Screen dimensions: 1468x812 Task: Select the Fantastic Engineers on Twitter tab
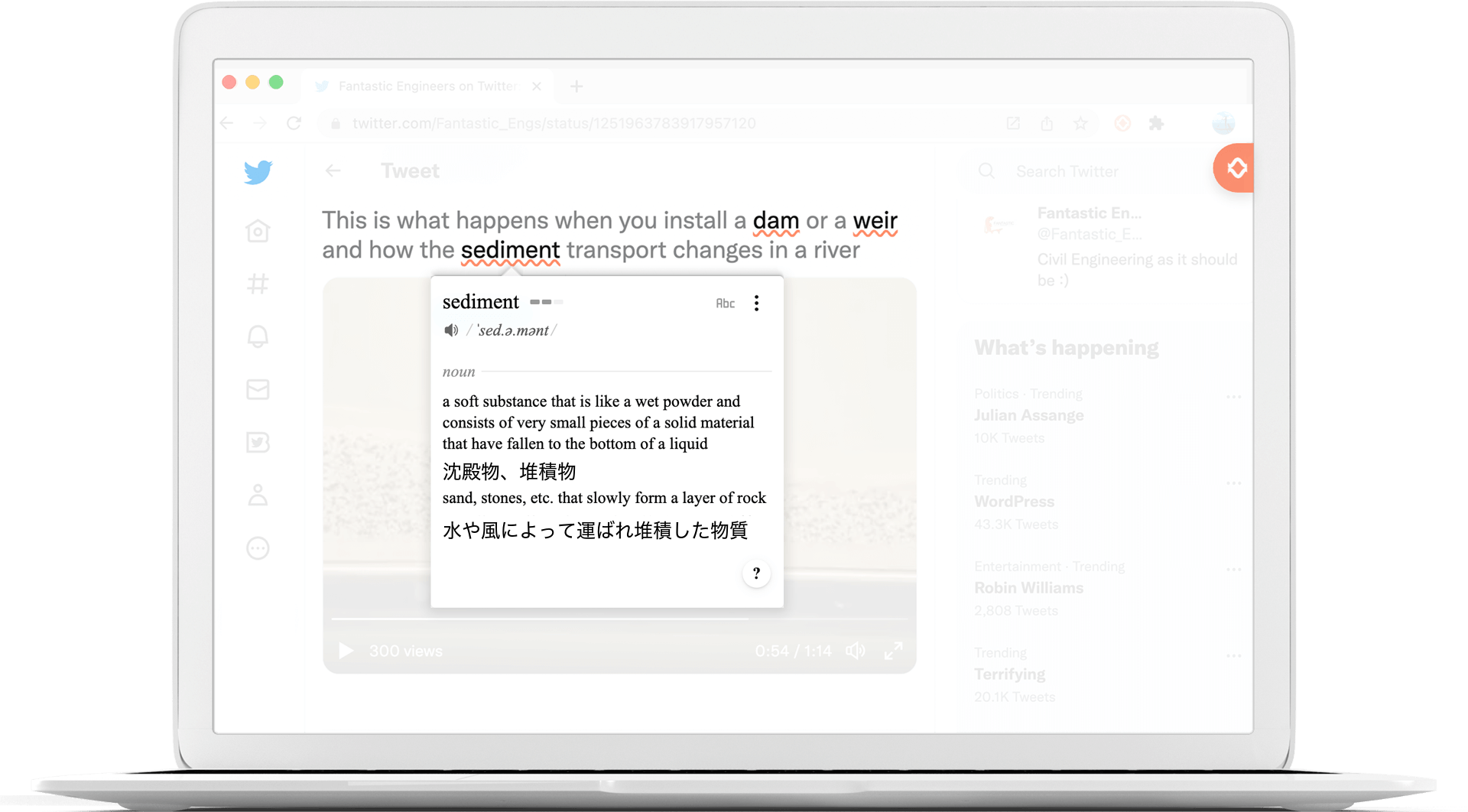(428, 86)
